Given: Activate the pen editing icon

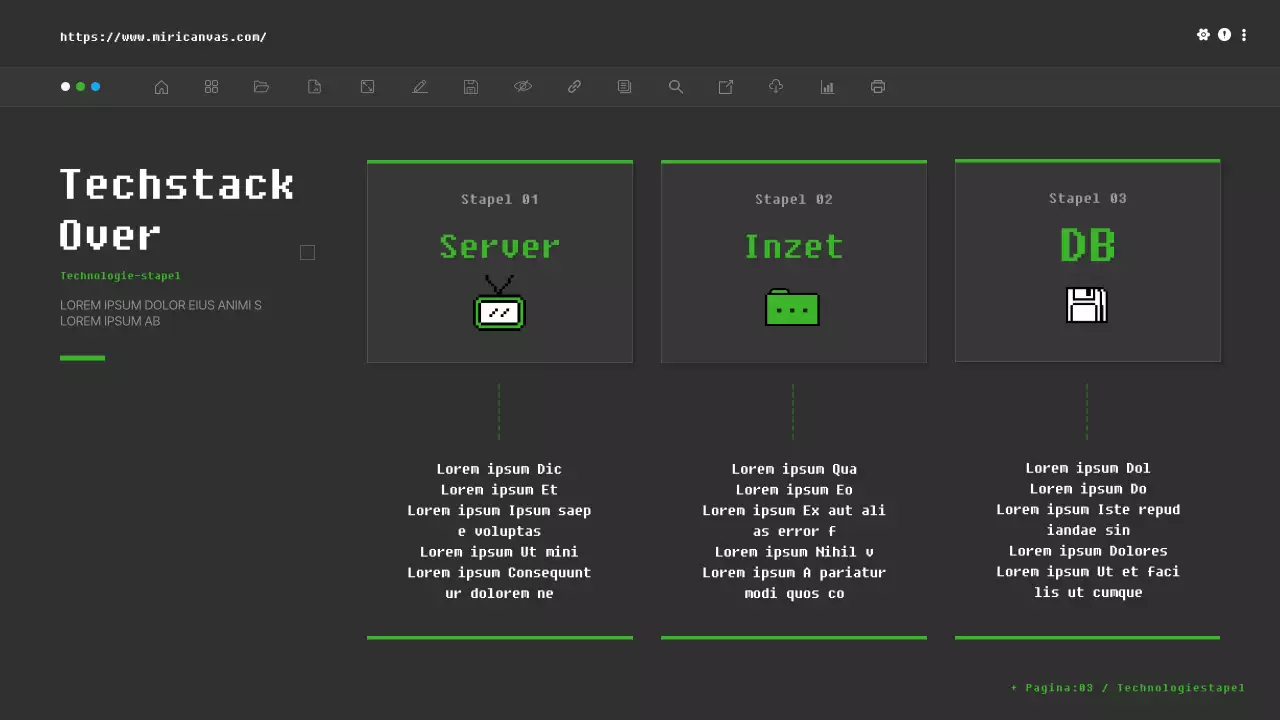Looking at the screenshot, I should [420, 86].
